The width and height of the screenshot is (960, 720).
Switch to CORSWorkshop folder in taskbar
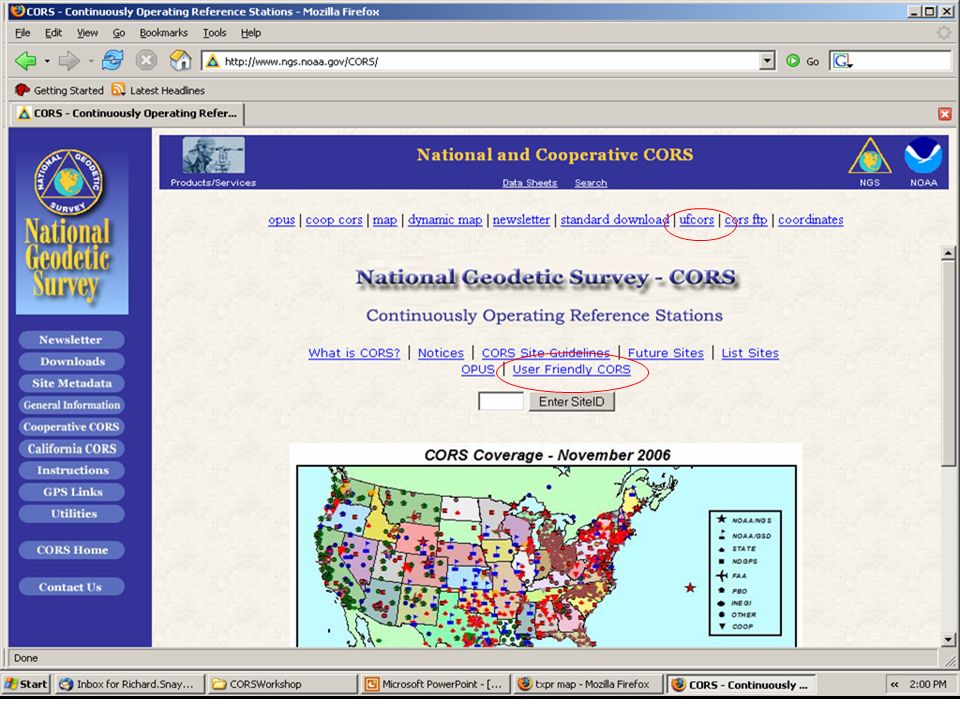[x=282, y=684]
